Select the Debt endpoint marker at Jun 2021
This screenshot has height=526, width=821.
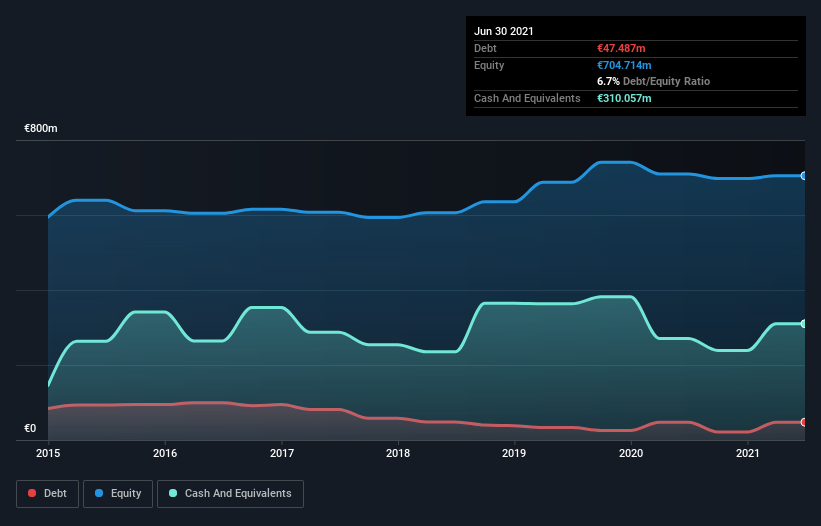[x=804, y=422]
